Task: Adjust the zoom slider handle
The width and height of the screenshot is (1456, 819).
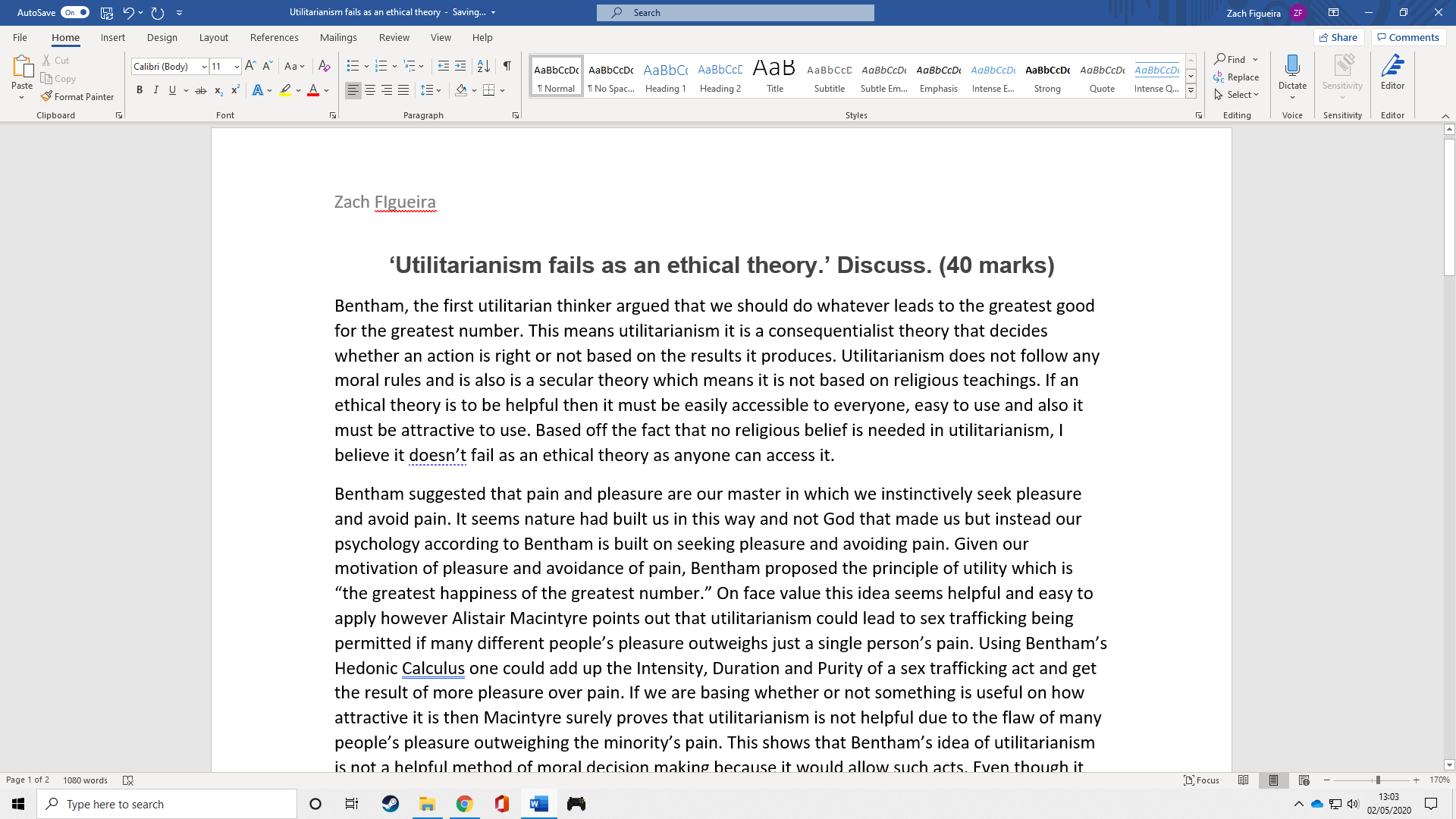Action: click(1378, 780)
